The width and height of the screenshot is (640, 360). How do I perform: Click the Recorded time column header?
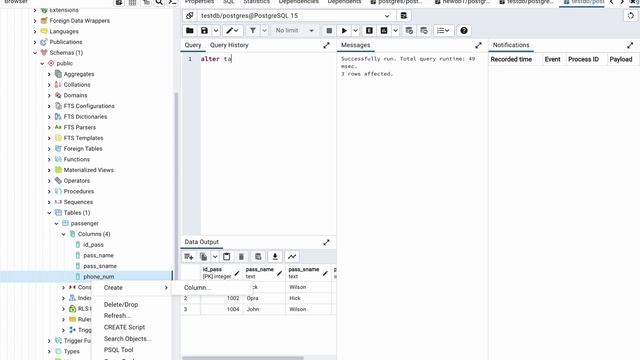(x=511, y=60)
